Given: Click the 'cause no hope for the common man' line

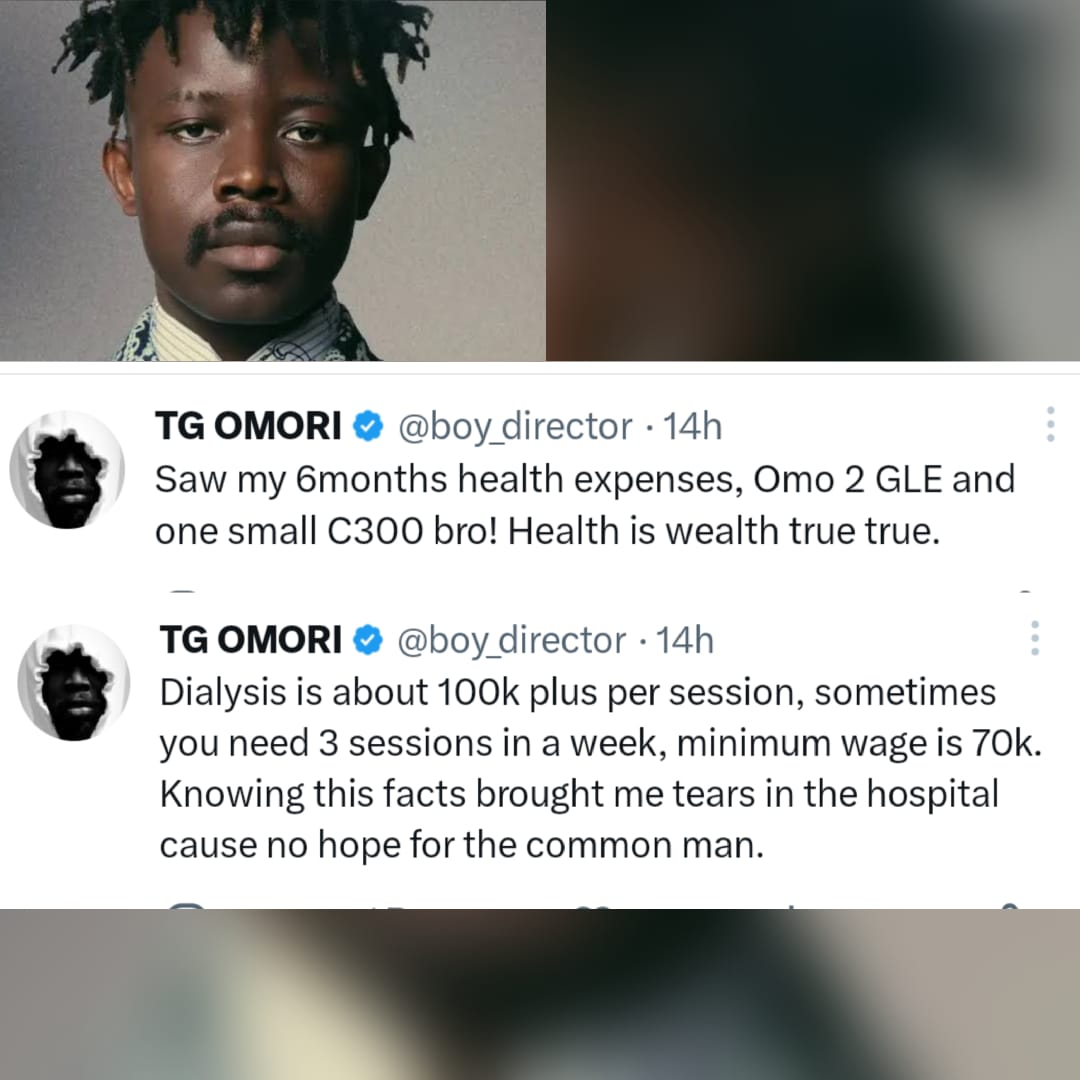Looking at the screenshot, I should [462, 845].
